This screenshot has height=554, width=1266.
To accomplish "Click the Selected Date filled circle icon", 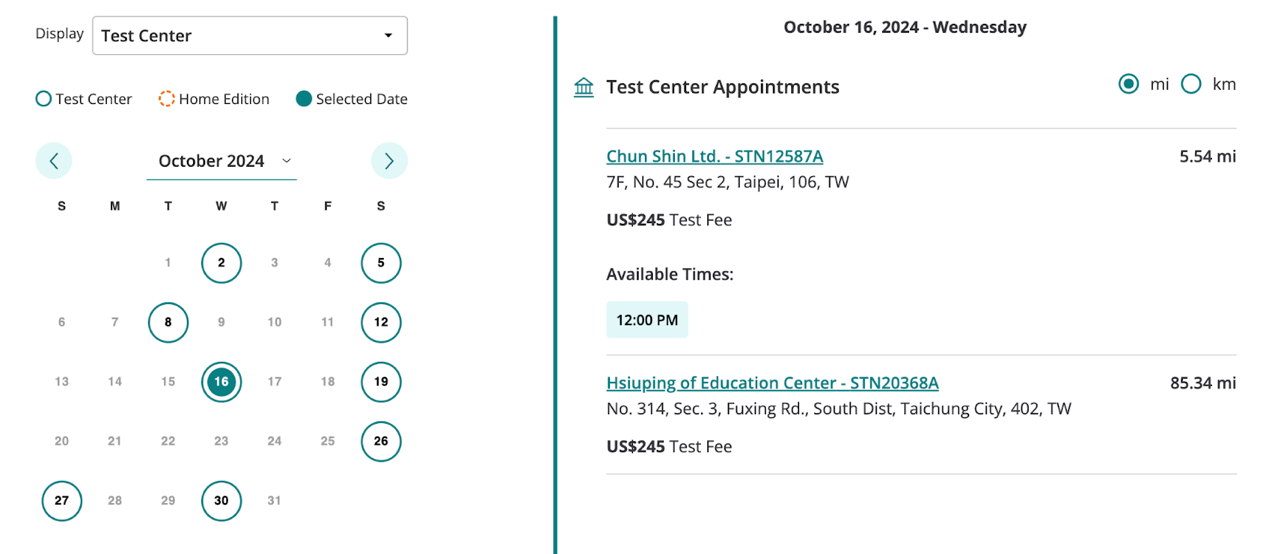I will tap(304, 99).
